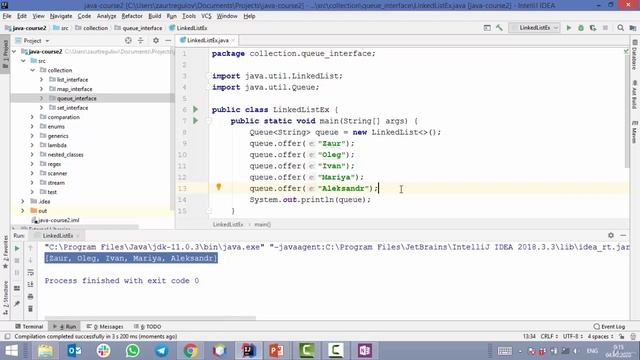Screen dimensions: 640x360
Task: Click the run gutter arrow beside class LinkedListEx
Action: [196, 109]
